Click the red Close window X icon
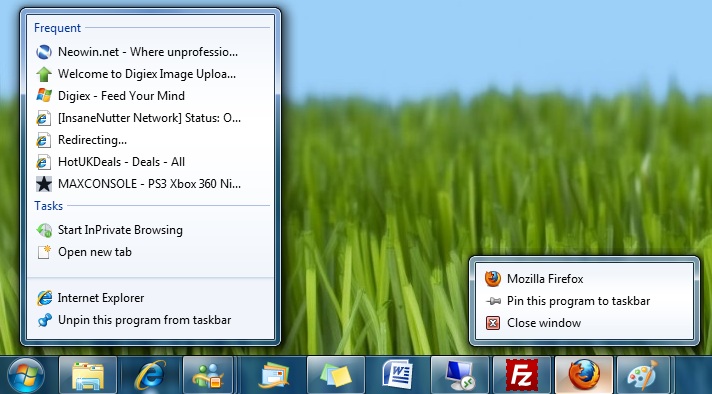712x394 pixels. tap(493, 323)
